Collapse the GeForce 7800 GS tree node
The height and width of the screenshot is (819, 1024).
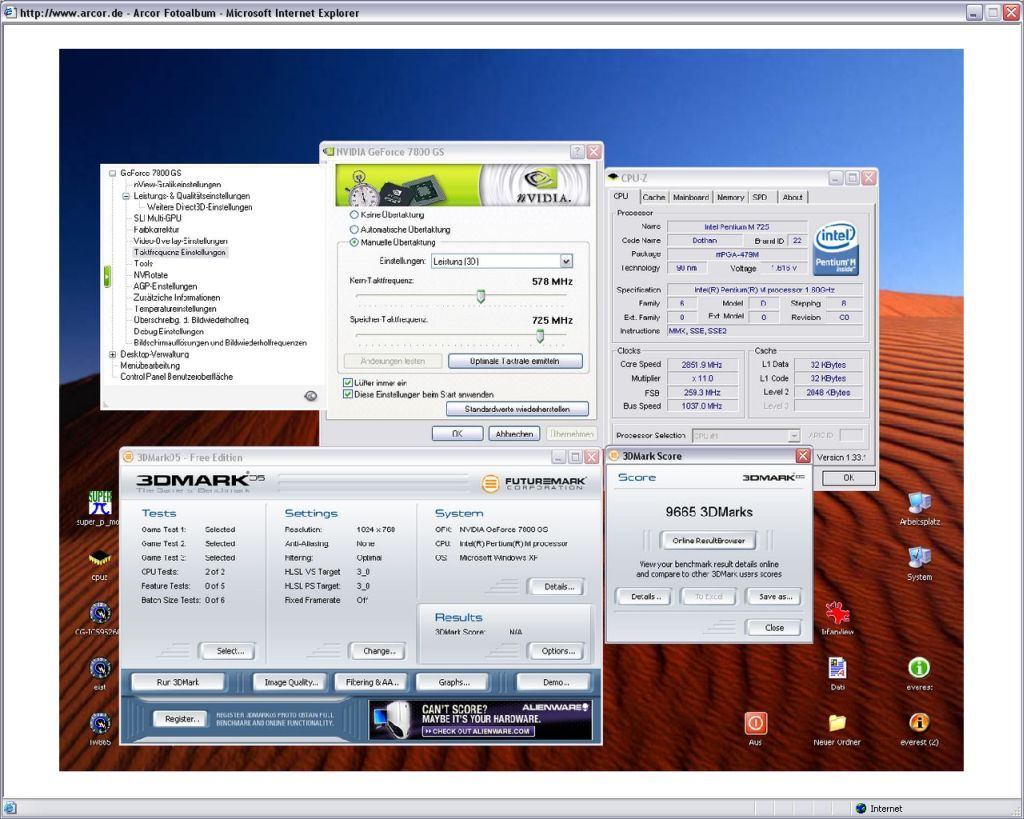pos(112,173)
